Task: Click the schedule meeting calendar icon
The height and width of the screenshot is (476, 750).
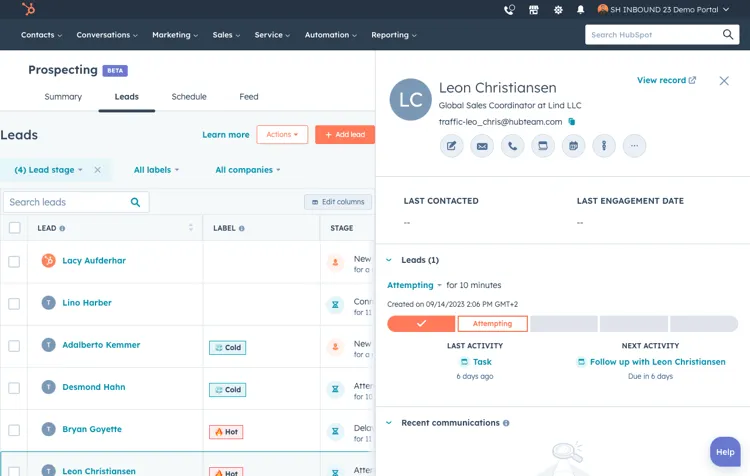Action: click(573, 146)
